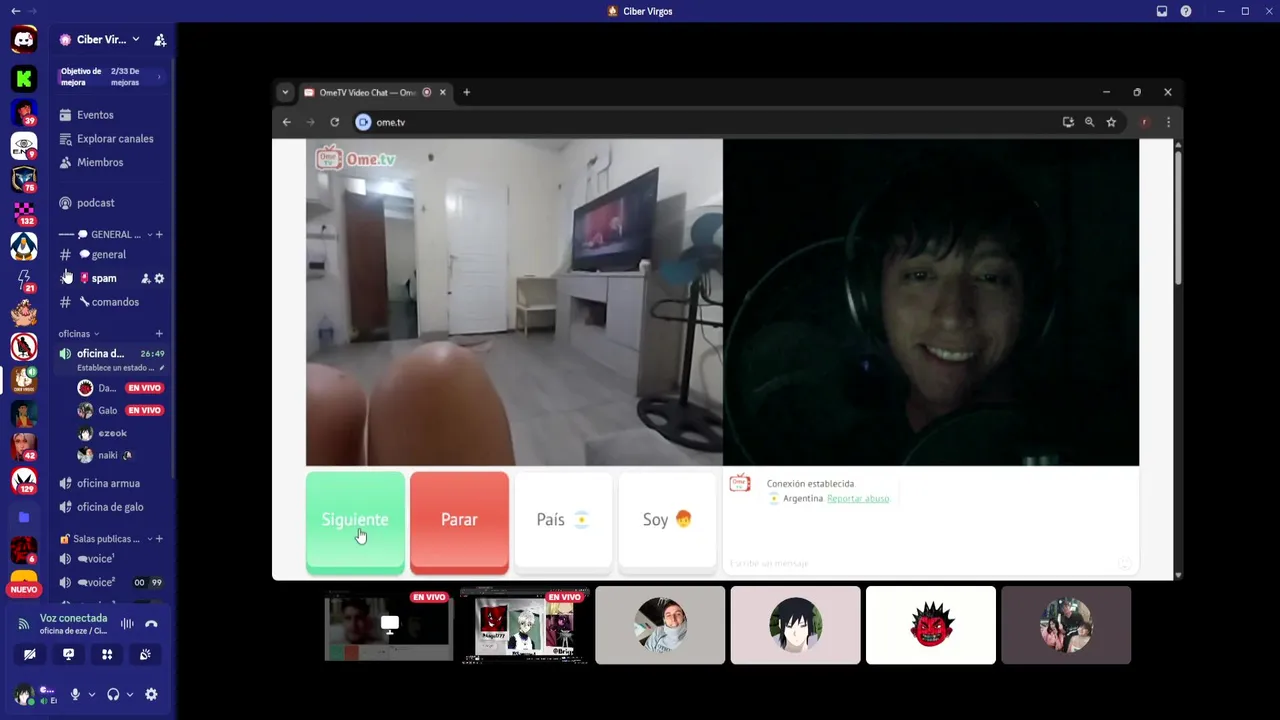Join the voice² channel
Image resolution: width=1280 pixels, height=720 pixels.
pyautogui.click(x=96, y=583)
